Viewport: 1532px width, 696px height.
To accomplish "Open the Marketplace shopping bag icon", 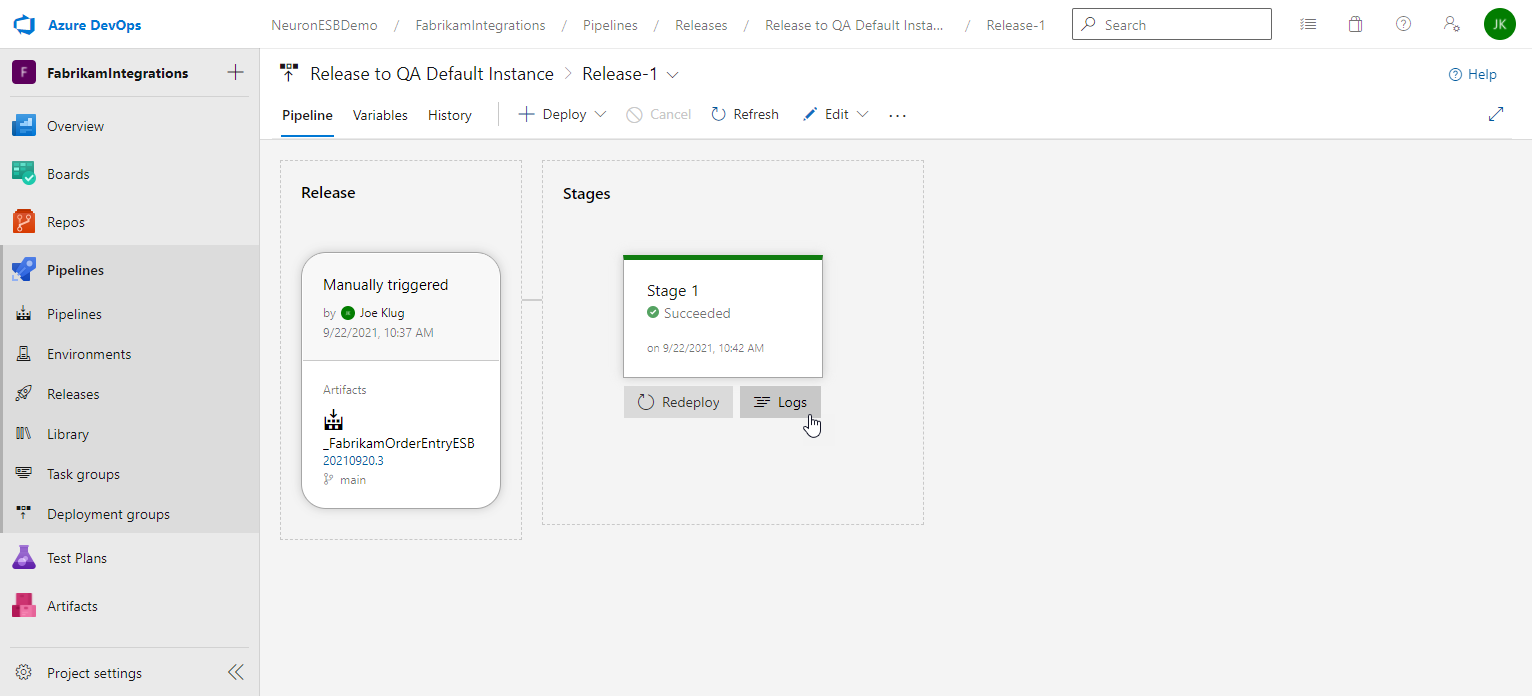I will coord(1355,25).
